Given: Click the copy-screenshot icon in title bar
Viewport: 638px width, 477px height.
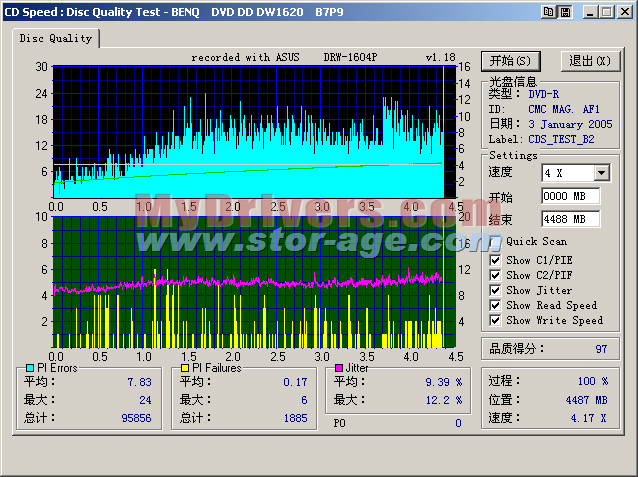Looking at the screenshot, I should click(x=548, y=11).
